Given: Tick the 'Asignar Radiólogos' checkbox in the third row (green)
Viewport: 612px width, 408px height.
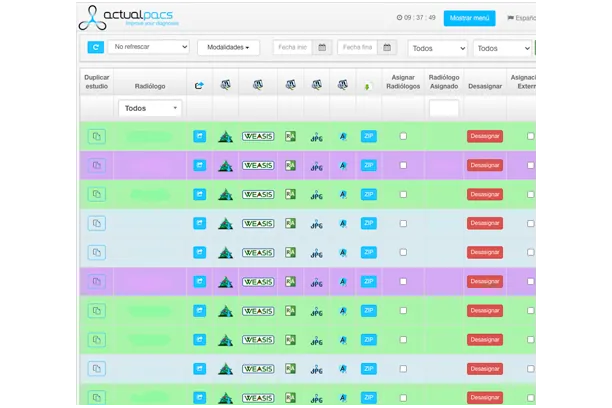Looking at the screenshot, I should pyautogui.click(x=403, y=194).
